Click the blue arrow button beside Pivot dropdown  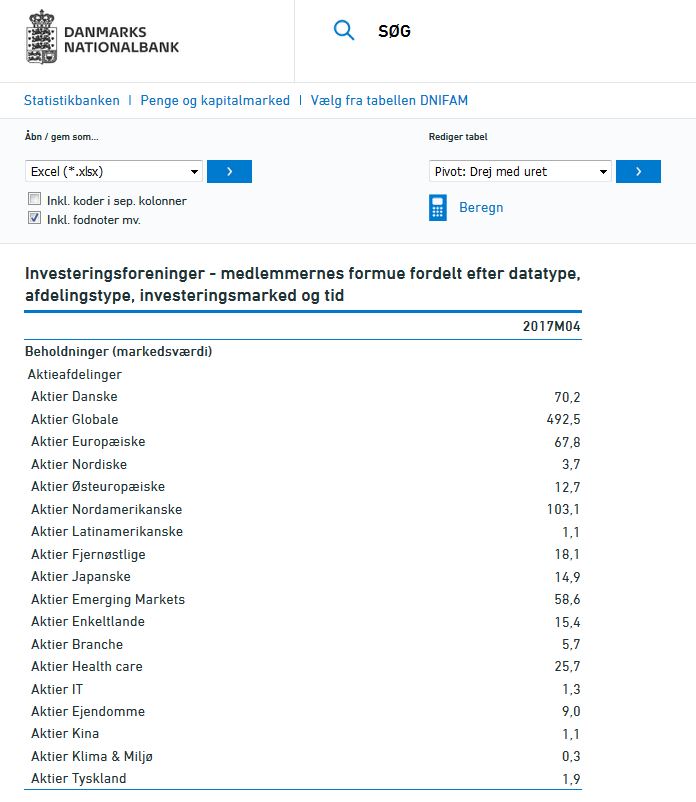(638, 171)
